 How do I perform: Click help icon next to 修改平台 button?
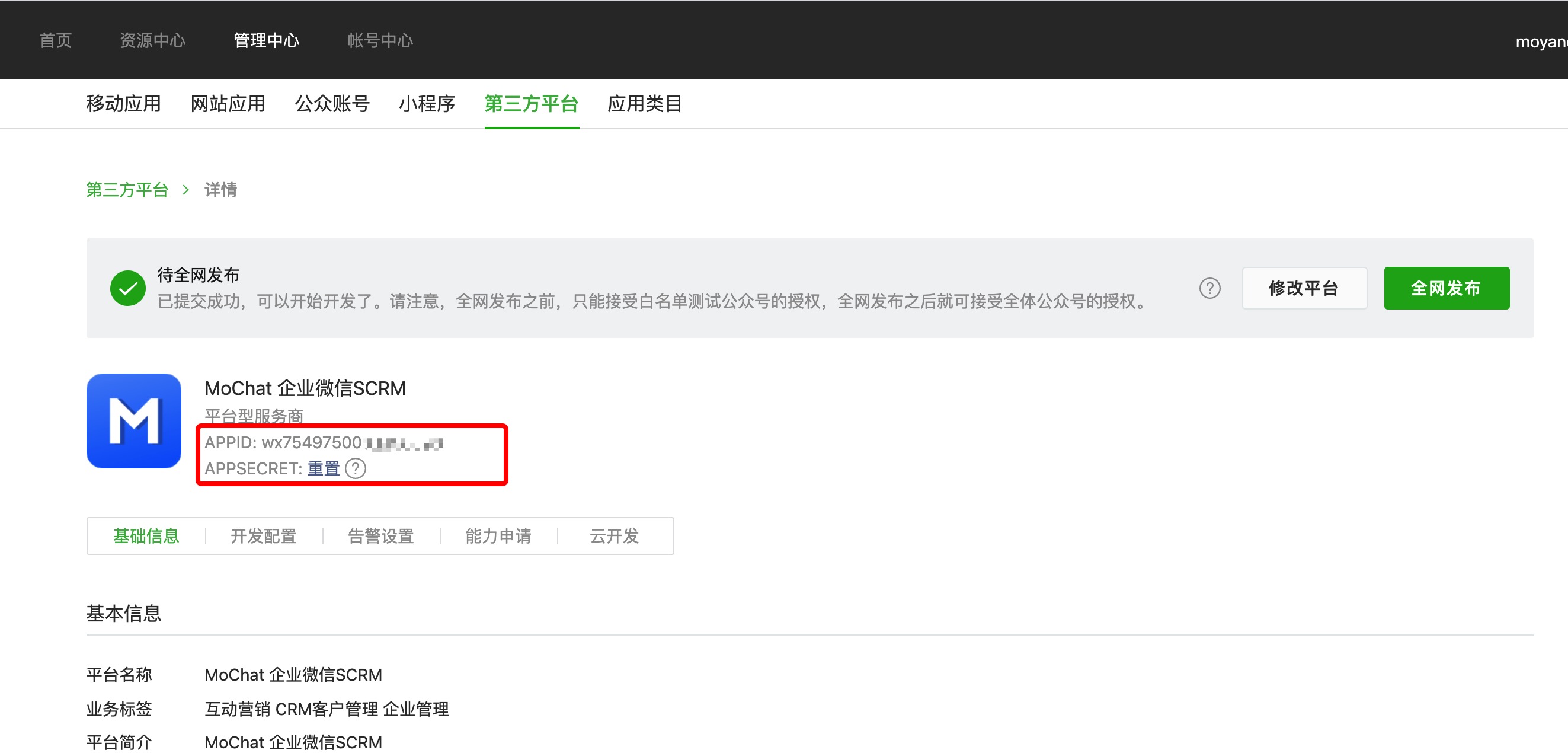(x=1209, y=288)
